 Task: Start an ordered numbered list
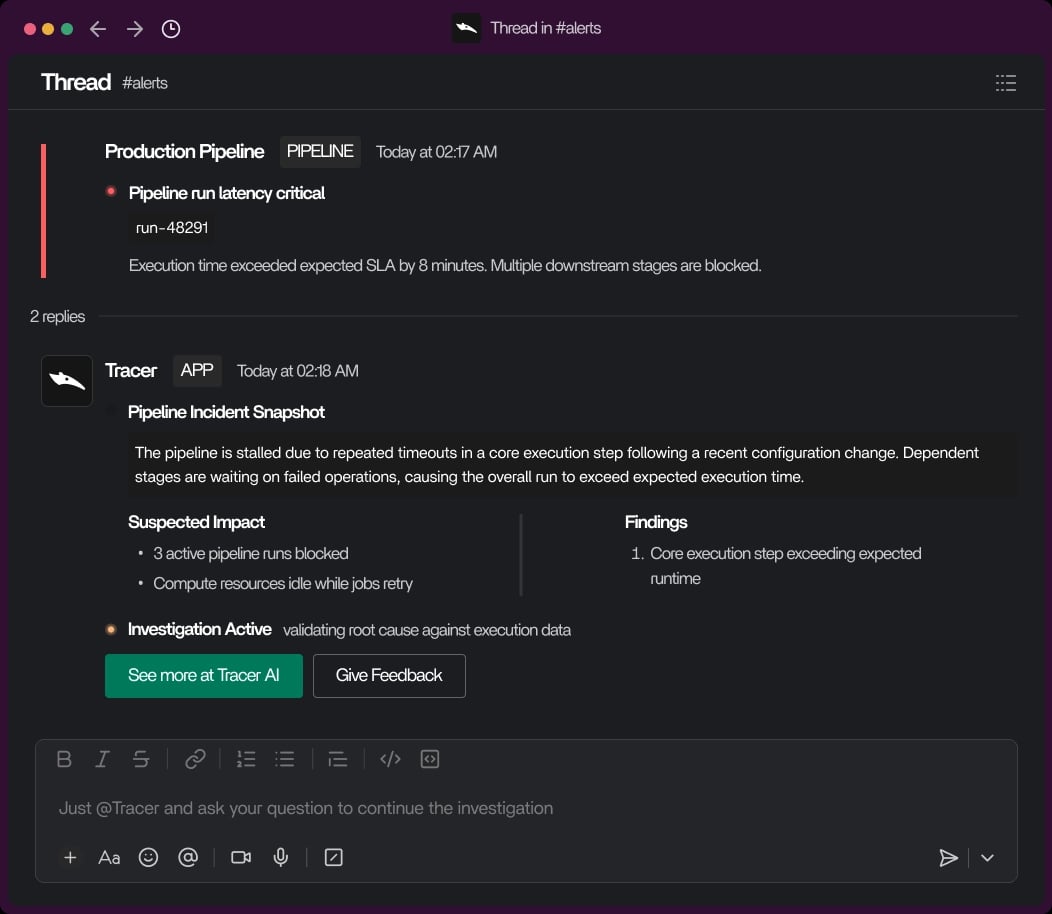[x=246, y=759]
